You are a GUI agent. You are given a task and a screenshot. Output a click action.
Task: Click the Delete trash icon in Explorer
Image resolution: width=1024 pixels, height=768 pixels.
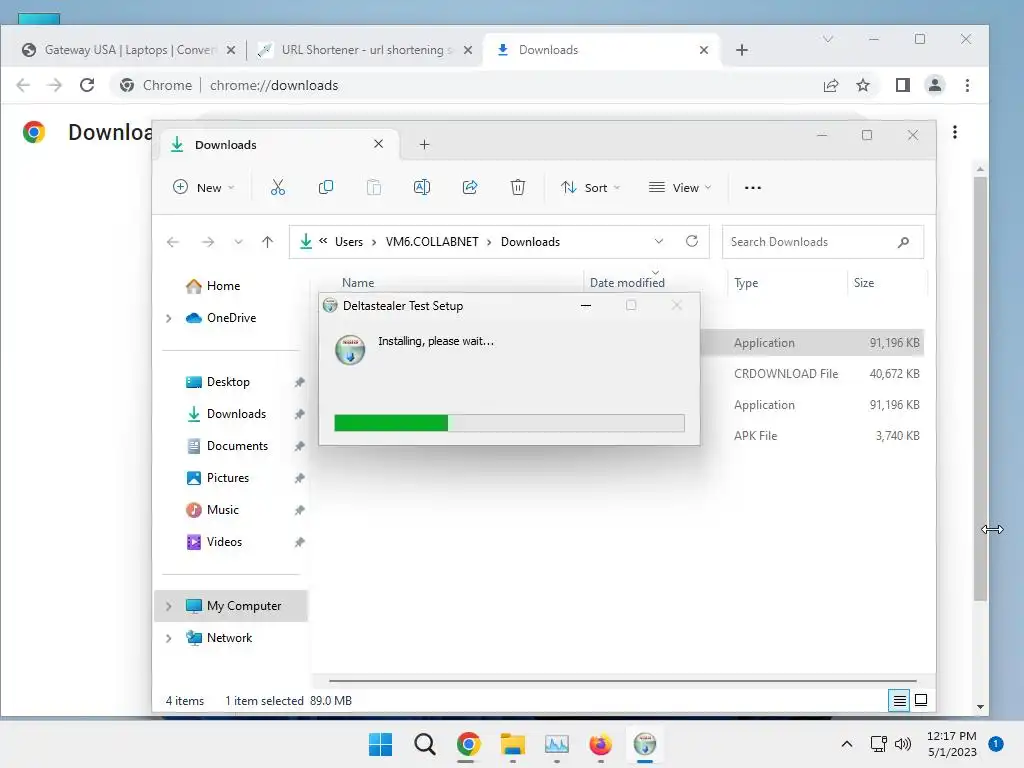[517, 187]
